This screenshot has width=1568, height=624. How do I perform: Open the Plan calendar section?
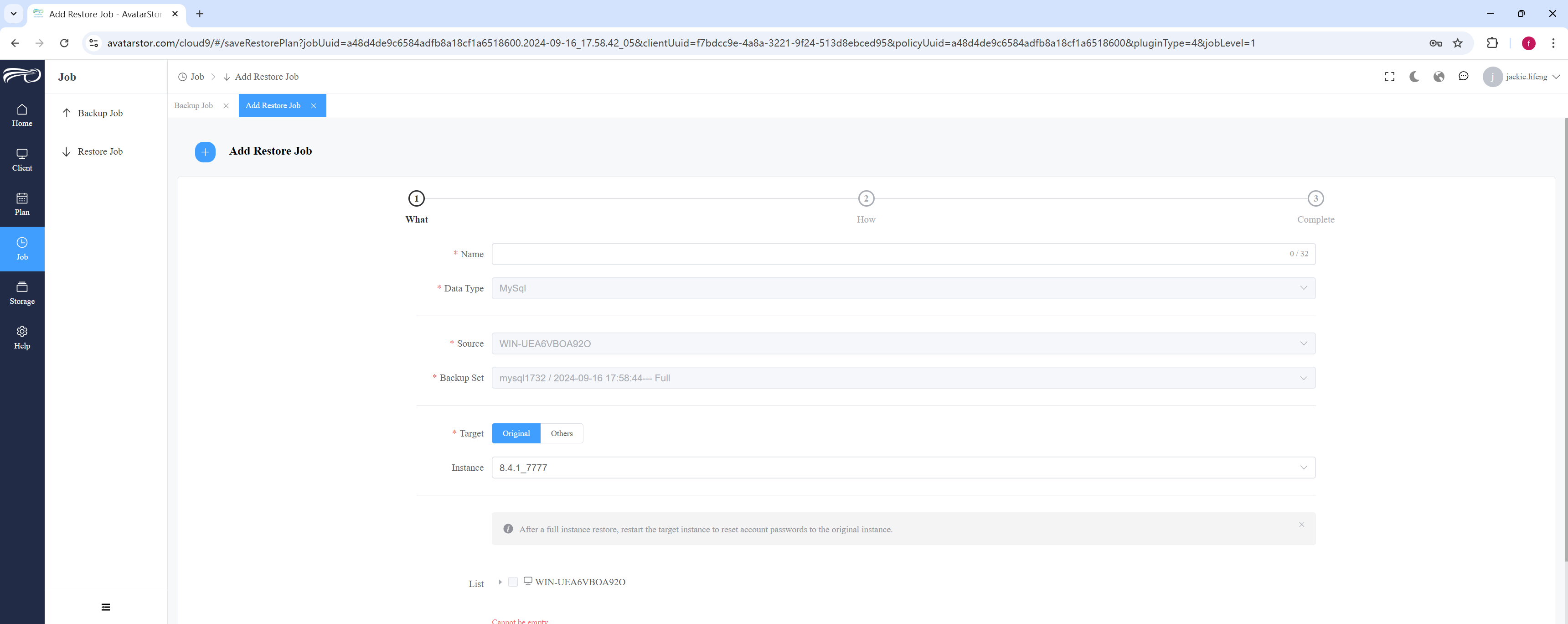(x=22, y=204)
